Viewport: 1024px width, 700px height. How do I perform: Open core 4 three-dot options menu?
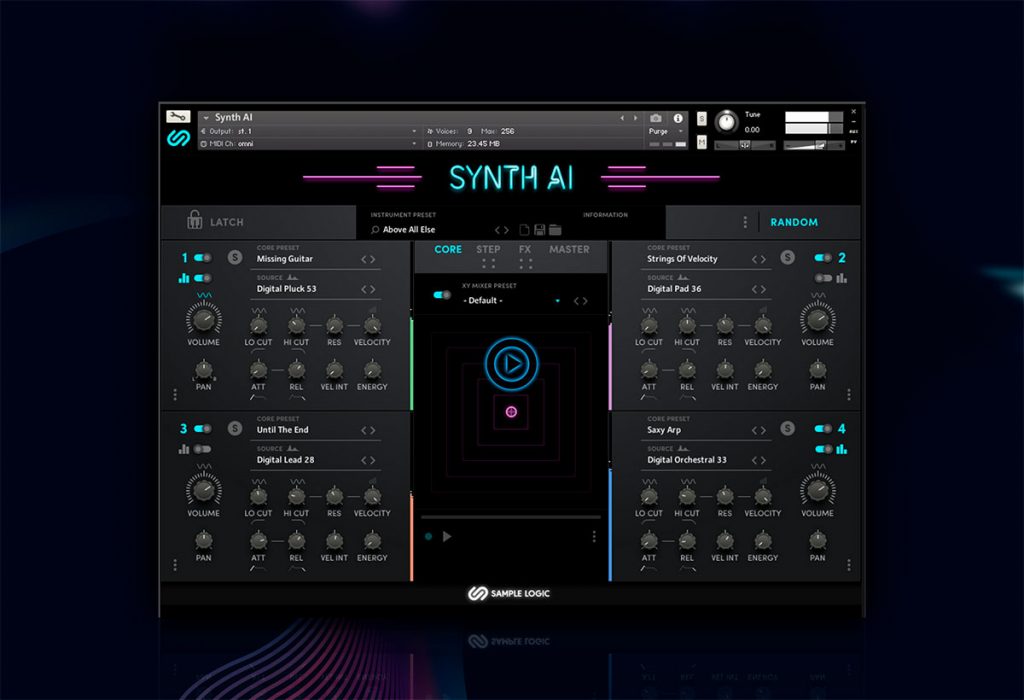pos(848,565)
